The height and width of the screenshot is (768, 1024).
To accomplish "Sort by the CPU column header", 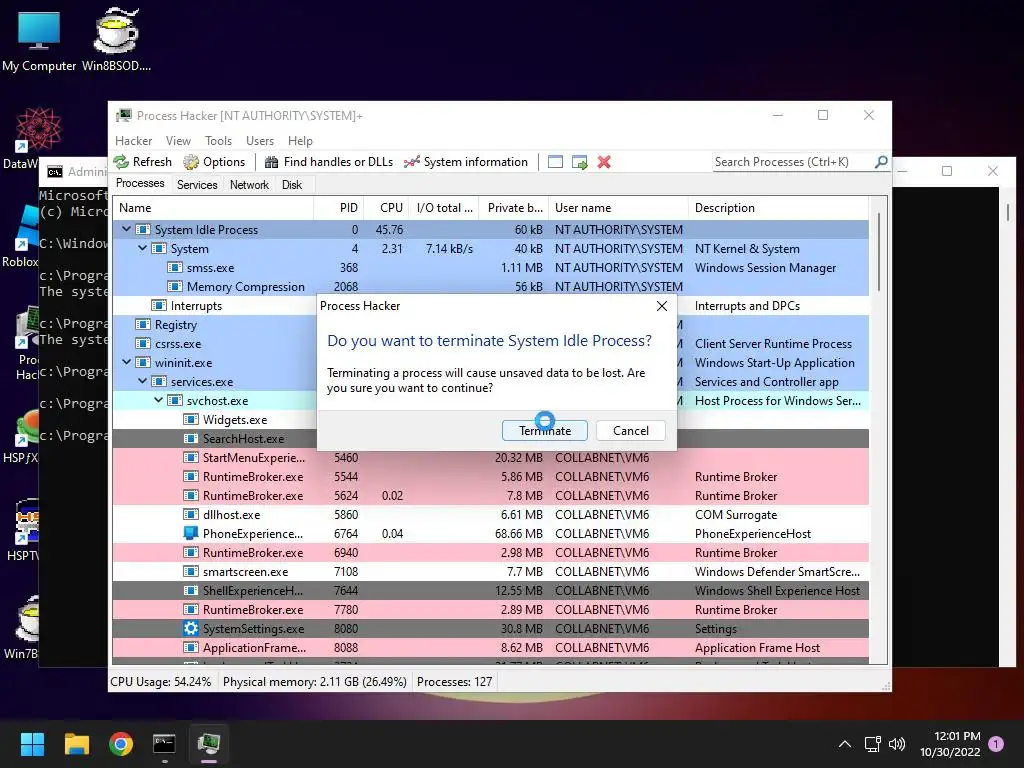I will click(x=386, y=208).
